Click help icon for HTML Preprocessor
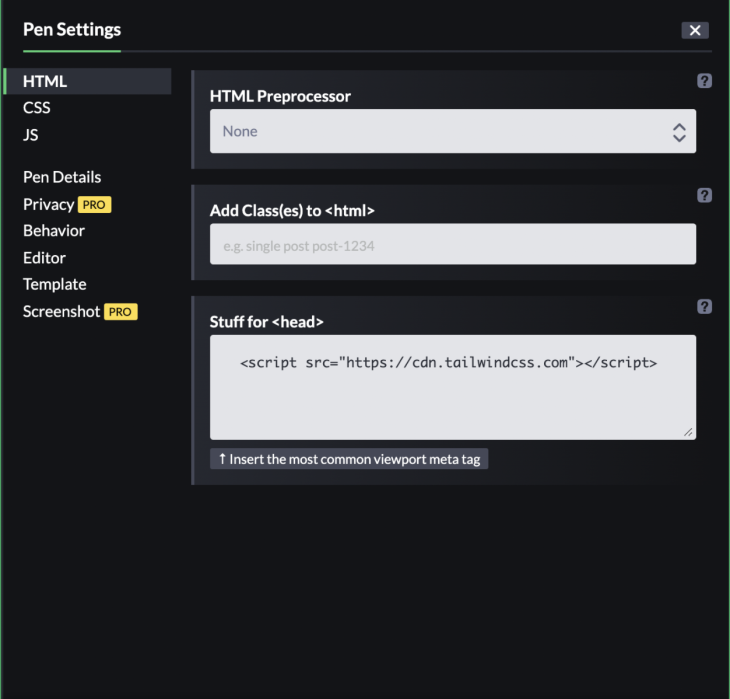The image size is (730, 699). pyautogui.click(x=704, y=81)
